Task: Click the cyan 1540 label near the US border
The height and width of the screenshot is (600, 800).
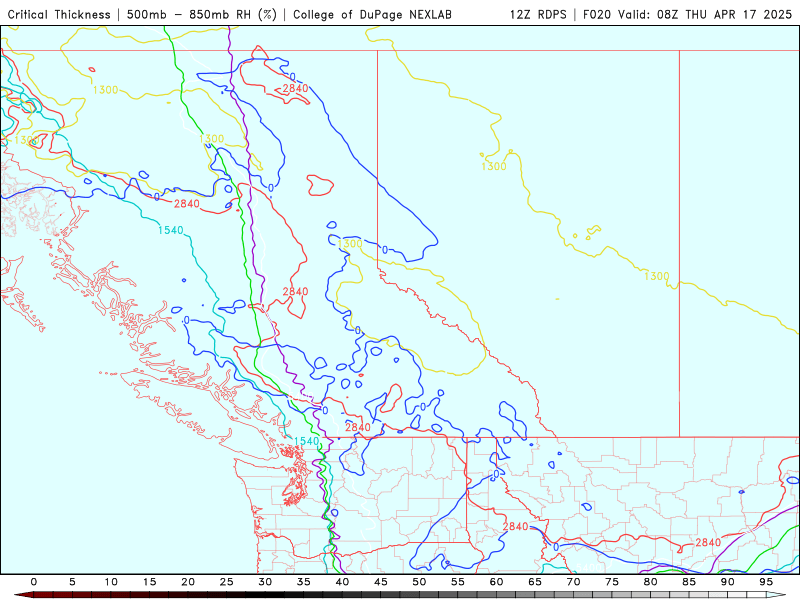Action: [307, 441]
